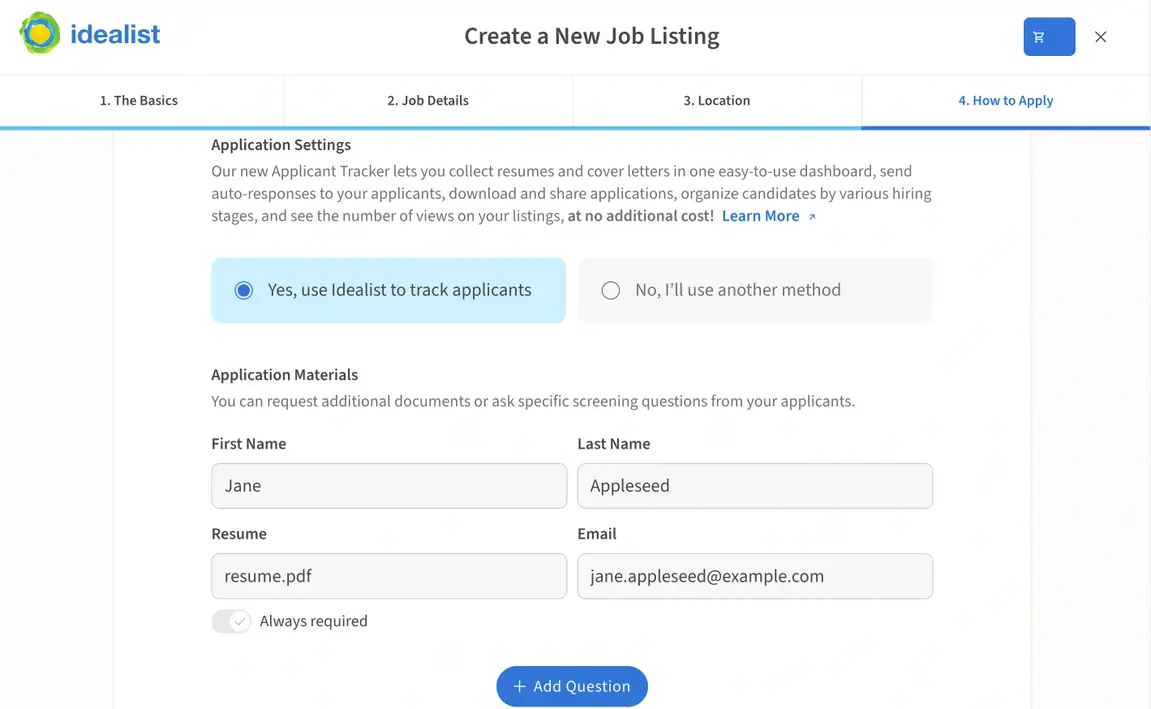Screen dimensions: 1151x709
Task: Click the Idealist logo
Action: [x=90, y=34]
